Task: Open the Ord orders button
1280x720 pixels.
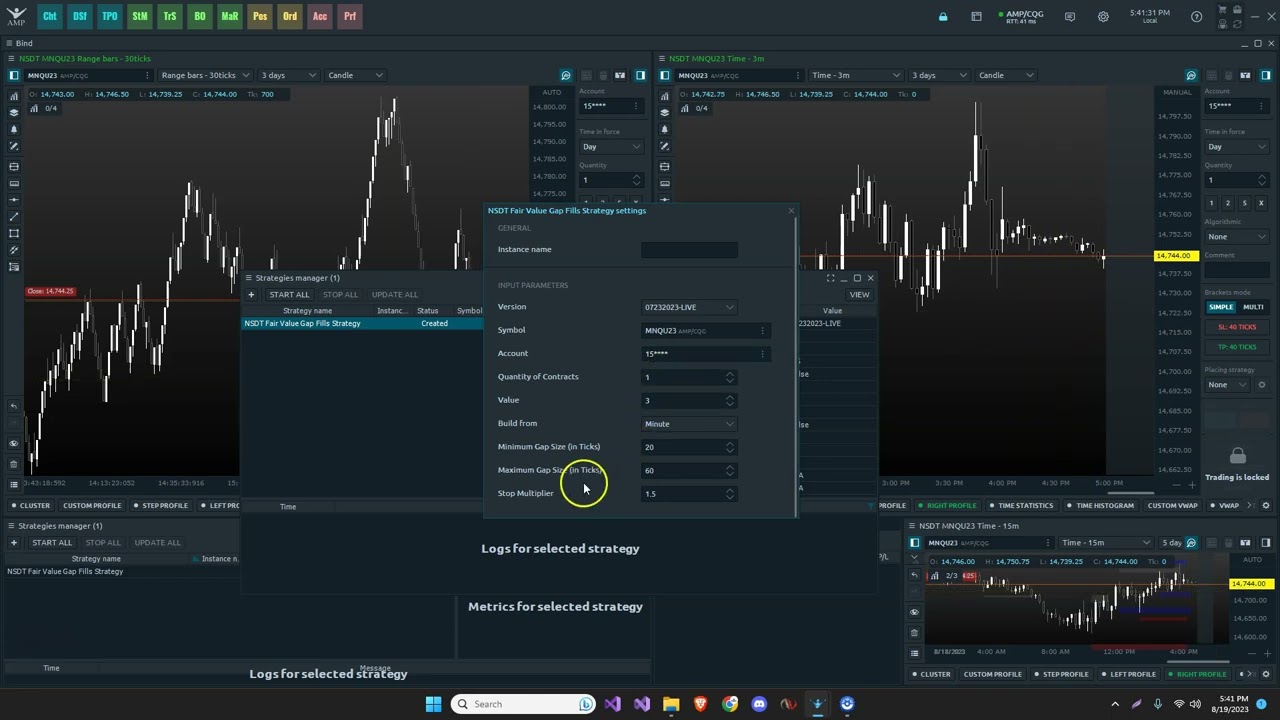Action: pyautogui.click(x=290, y=16)
